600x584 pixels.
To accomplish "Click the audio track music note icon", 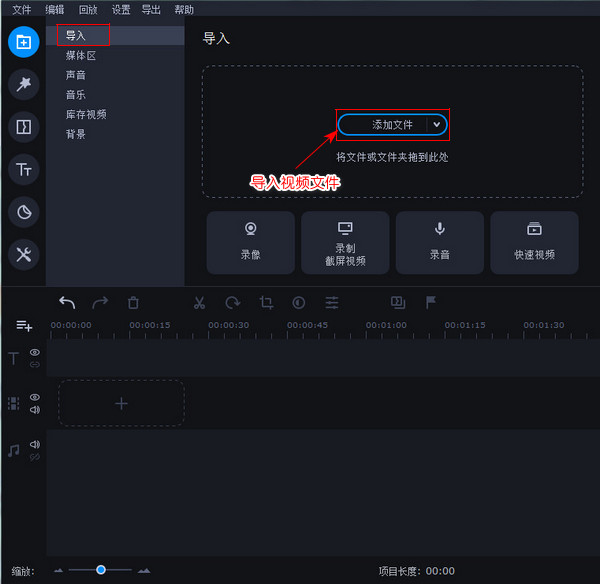I will [13, 450].
